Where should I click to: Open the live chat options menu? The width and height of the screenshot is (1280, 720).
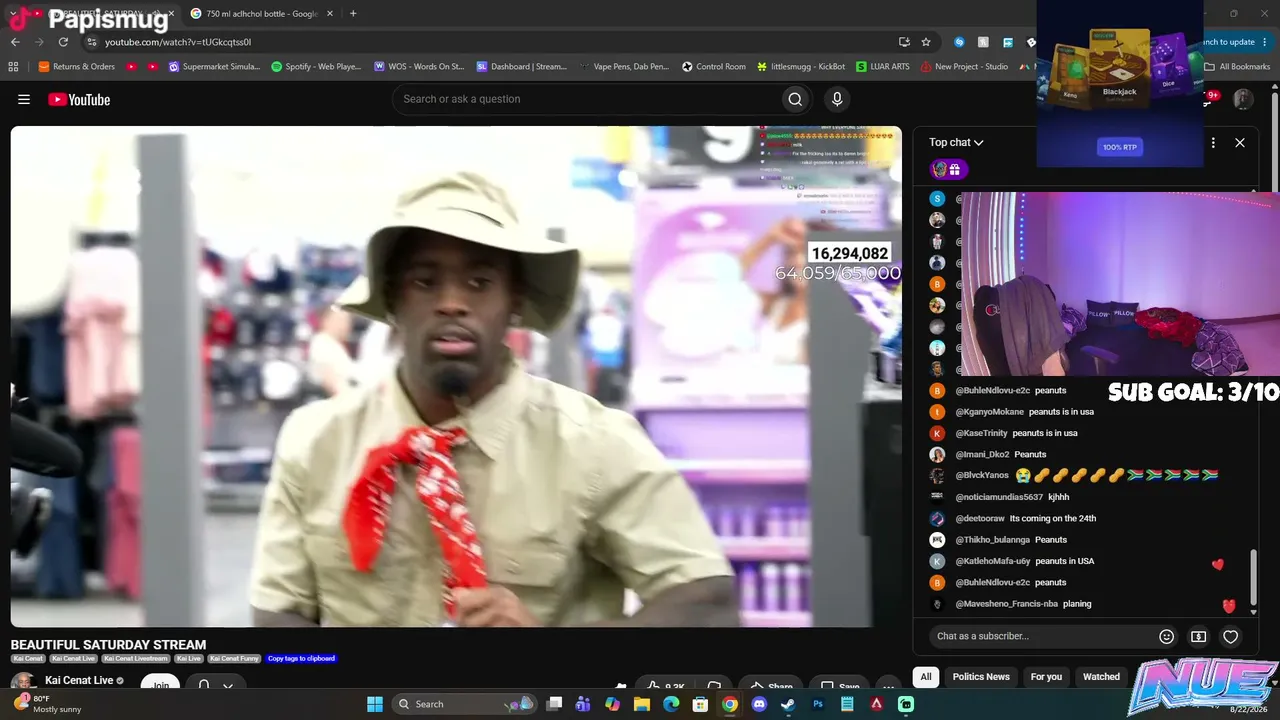coord(1213,143)
